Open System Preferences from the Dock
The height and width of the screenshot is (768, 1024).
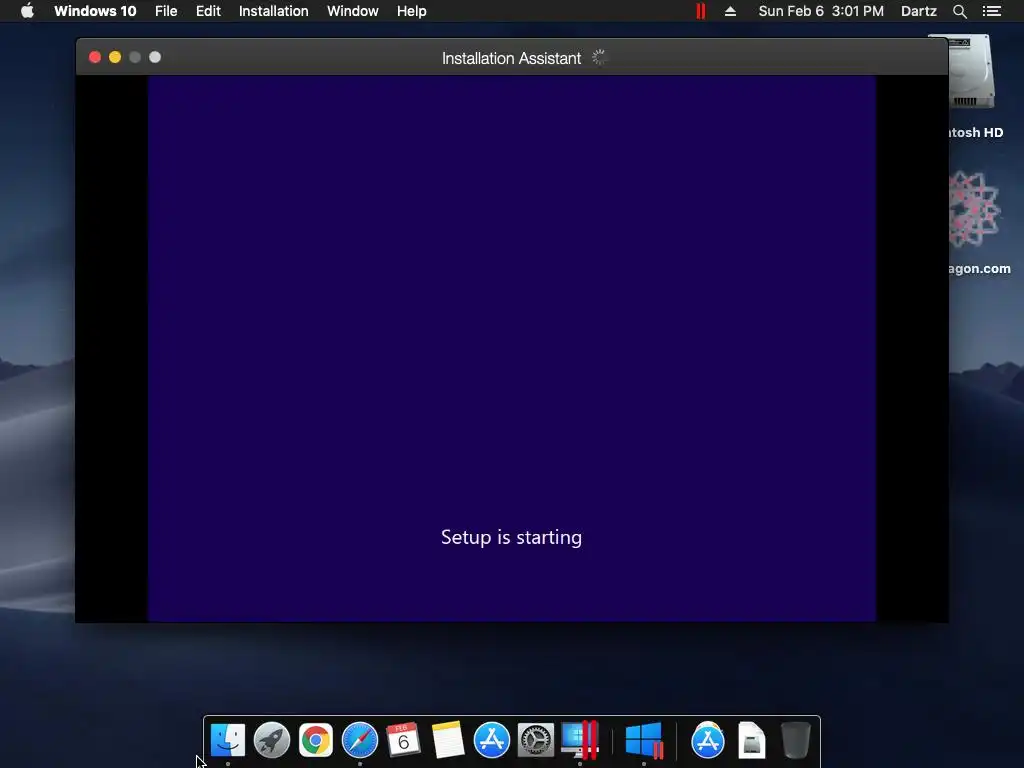coord(536,740)
